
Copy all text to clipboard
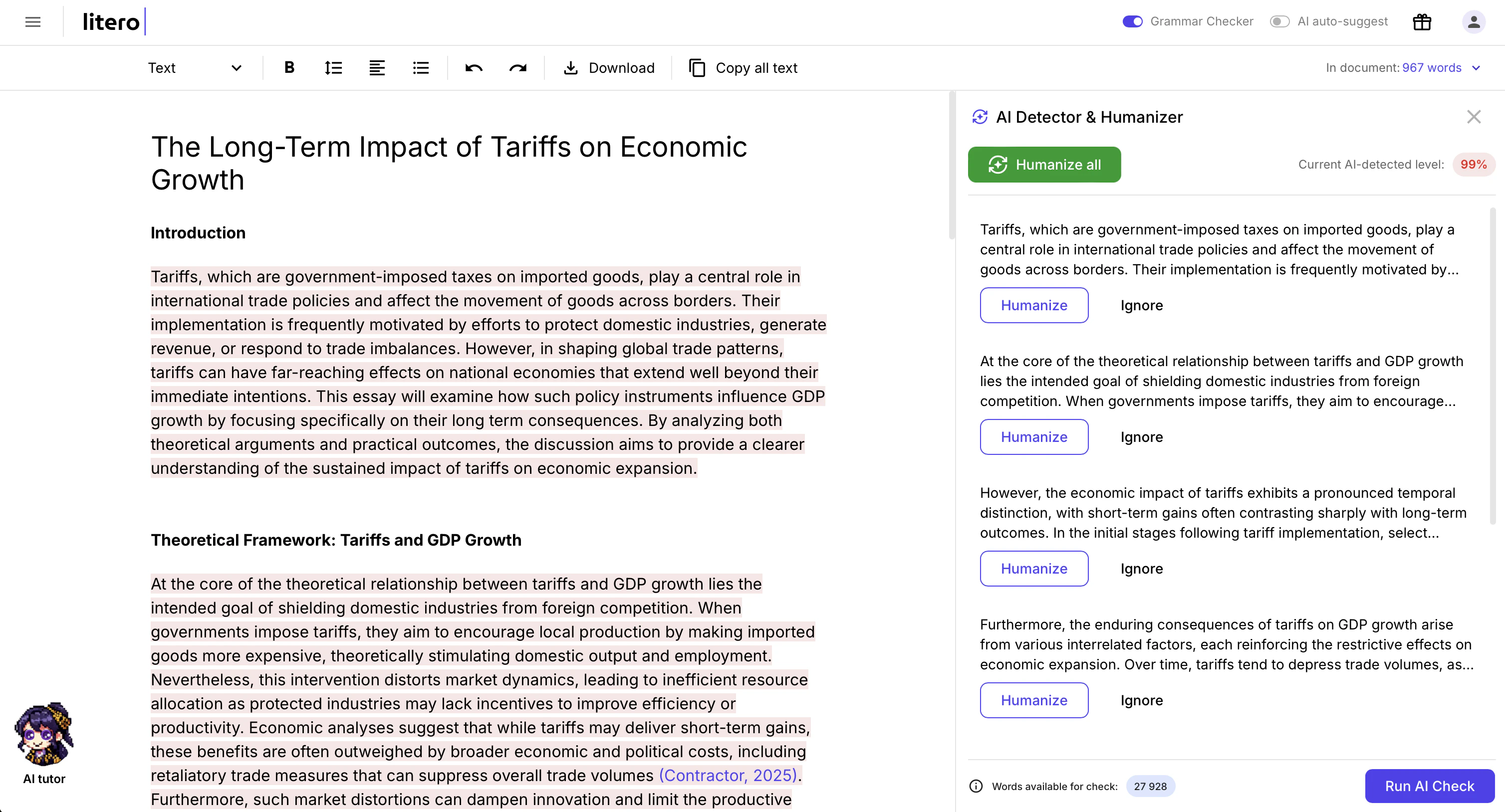(x=743, y=68)
